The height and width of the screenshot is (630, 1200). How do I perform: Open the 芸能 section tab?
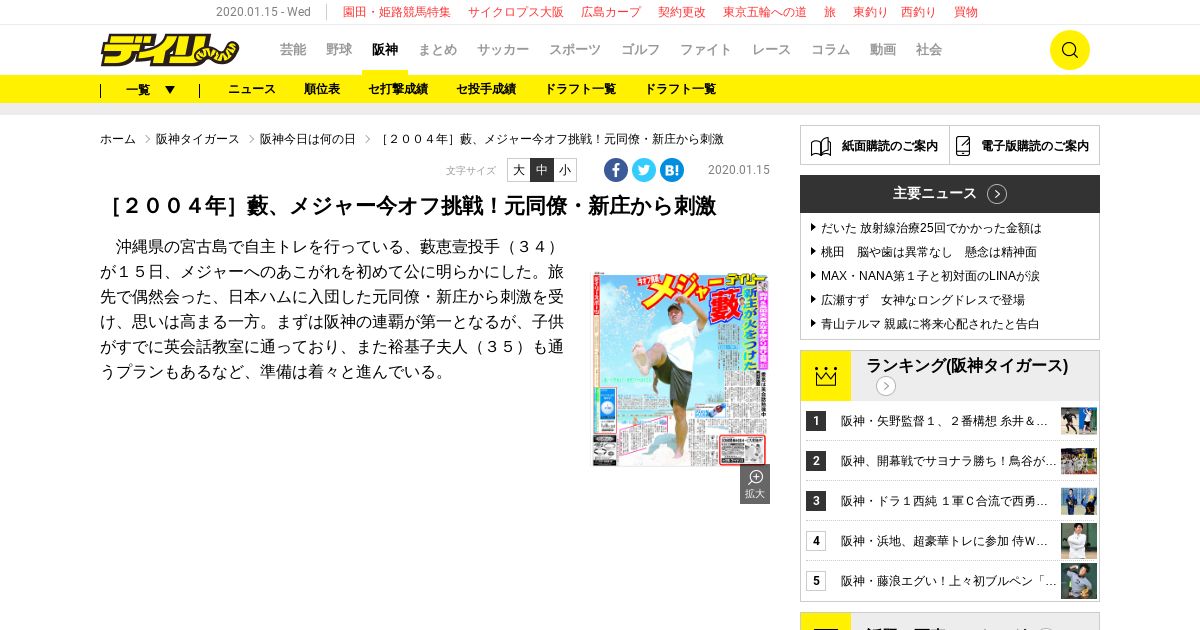pos(293,50)
